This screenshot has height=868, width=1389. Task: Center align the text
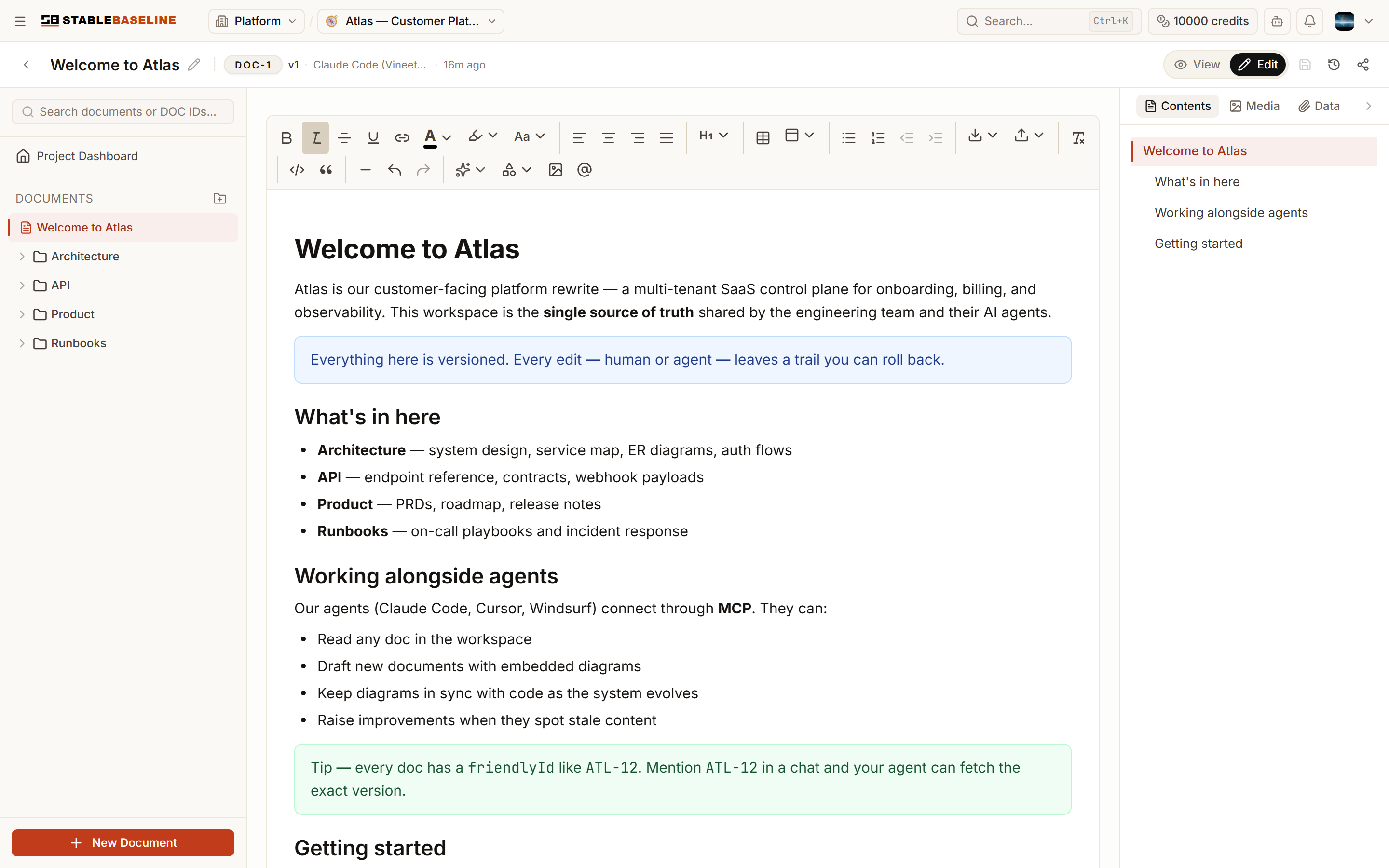[x=608, y=138]
